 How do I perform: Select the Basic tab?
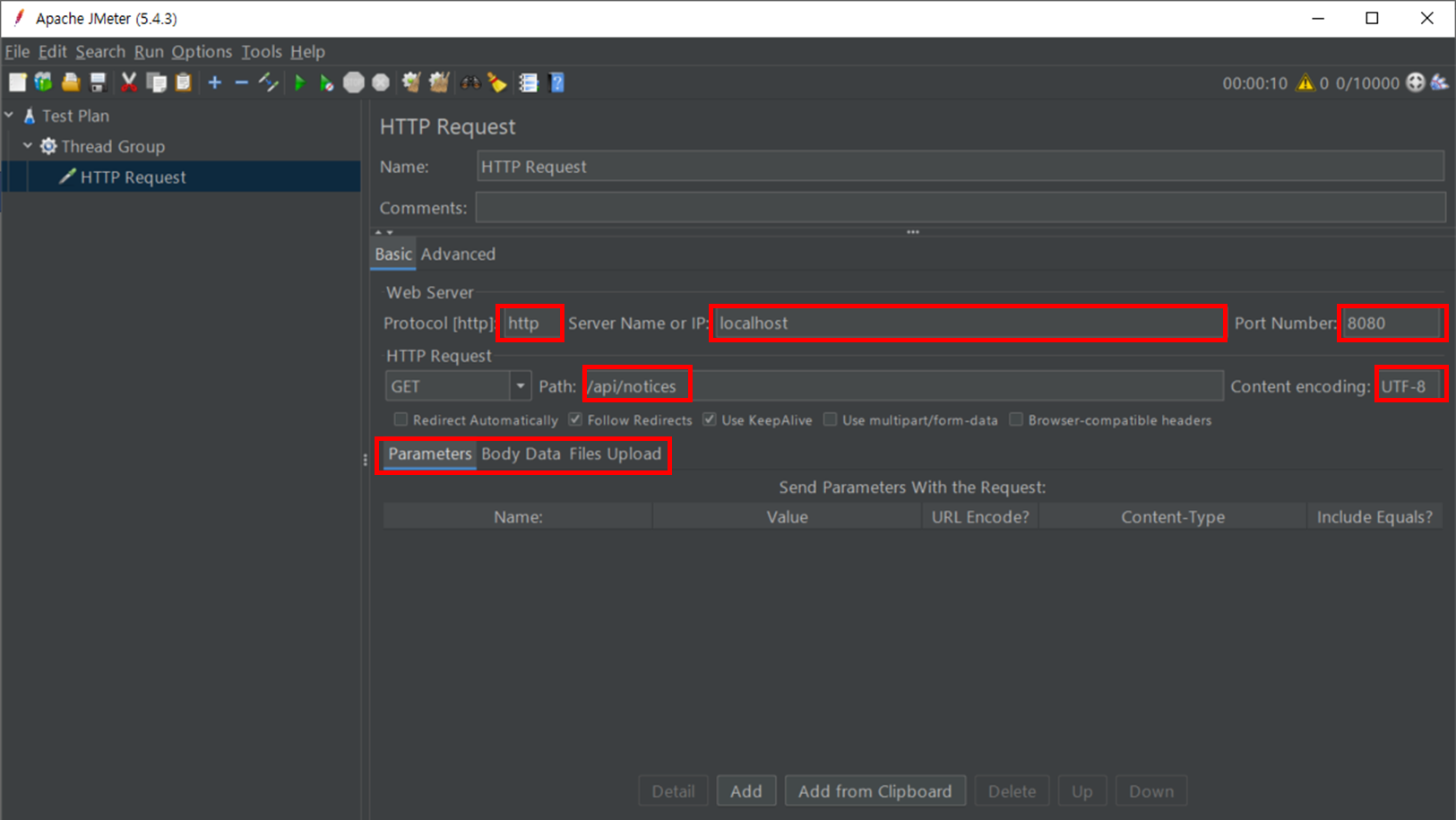pyautogui.click(x=393, y=255)
